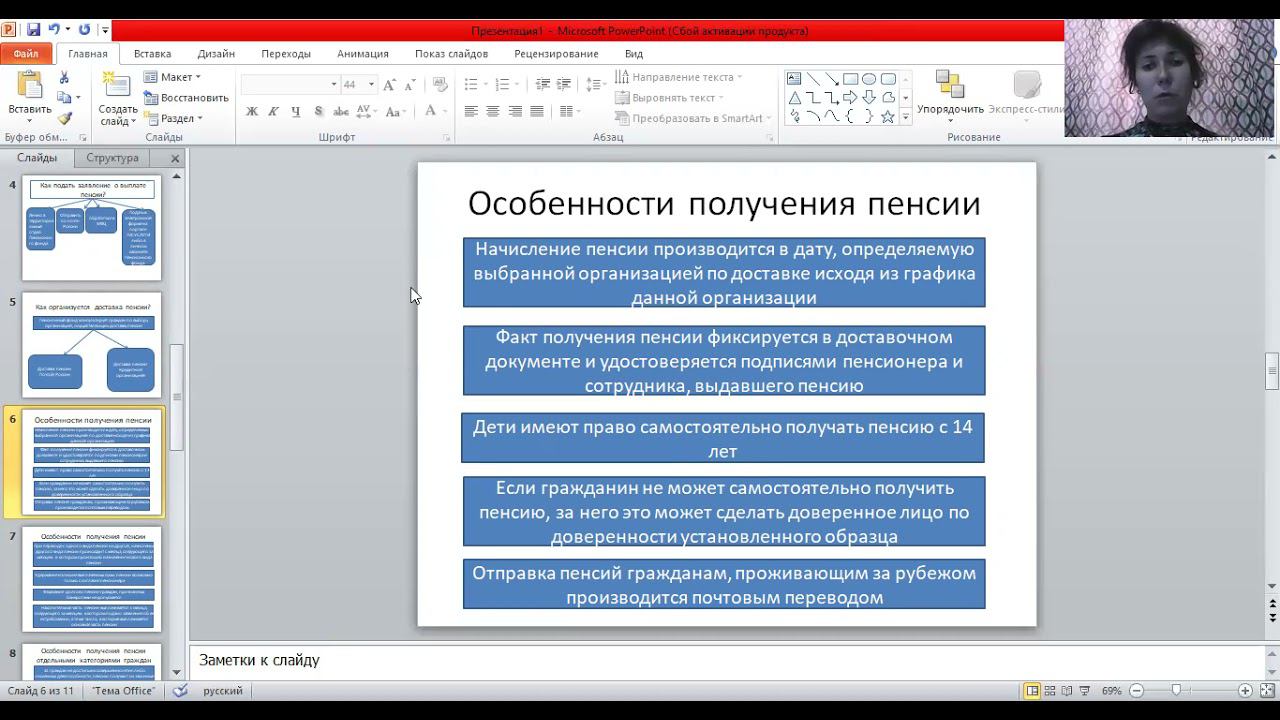This screenshot has width=1280, height=720.
Task: Cut selection with the scissors icon
Action: (64, 77)
